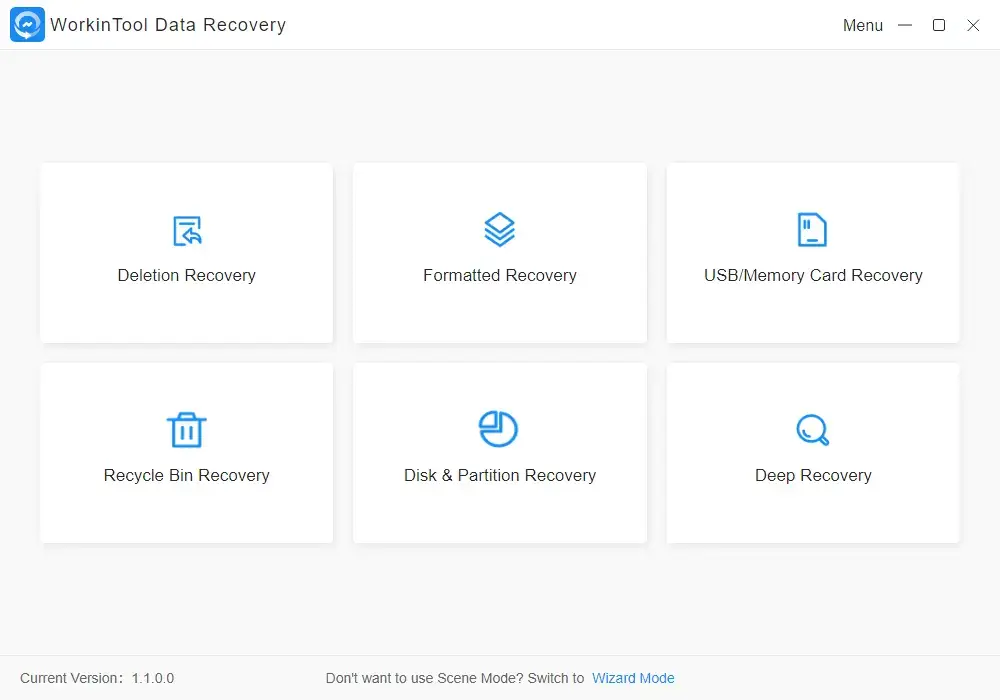Launch Deep Recovery using its text label
Image resolution: width=1000 pixels, height=700 pixels.
click(x=813, y=475)
